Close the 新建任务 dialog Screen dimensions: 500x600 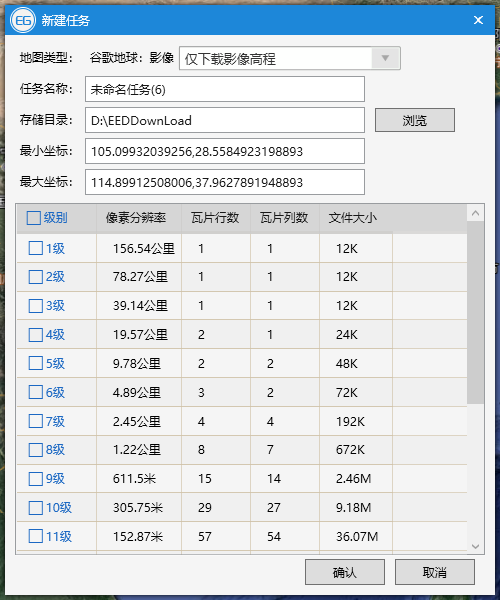(478, 20)
